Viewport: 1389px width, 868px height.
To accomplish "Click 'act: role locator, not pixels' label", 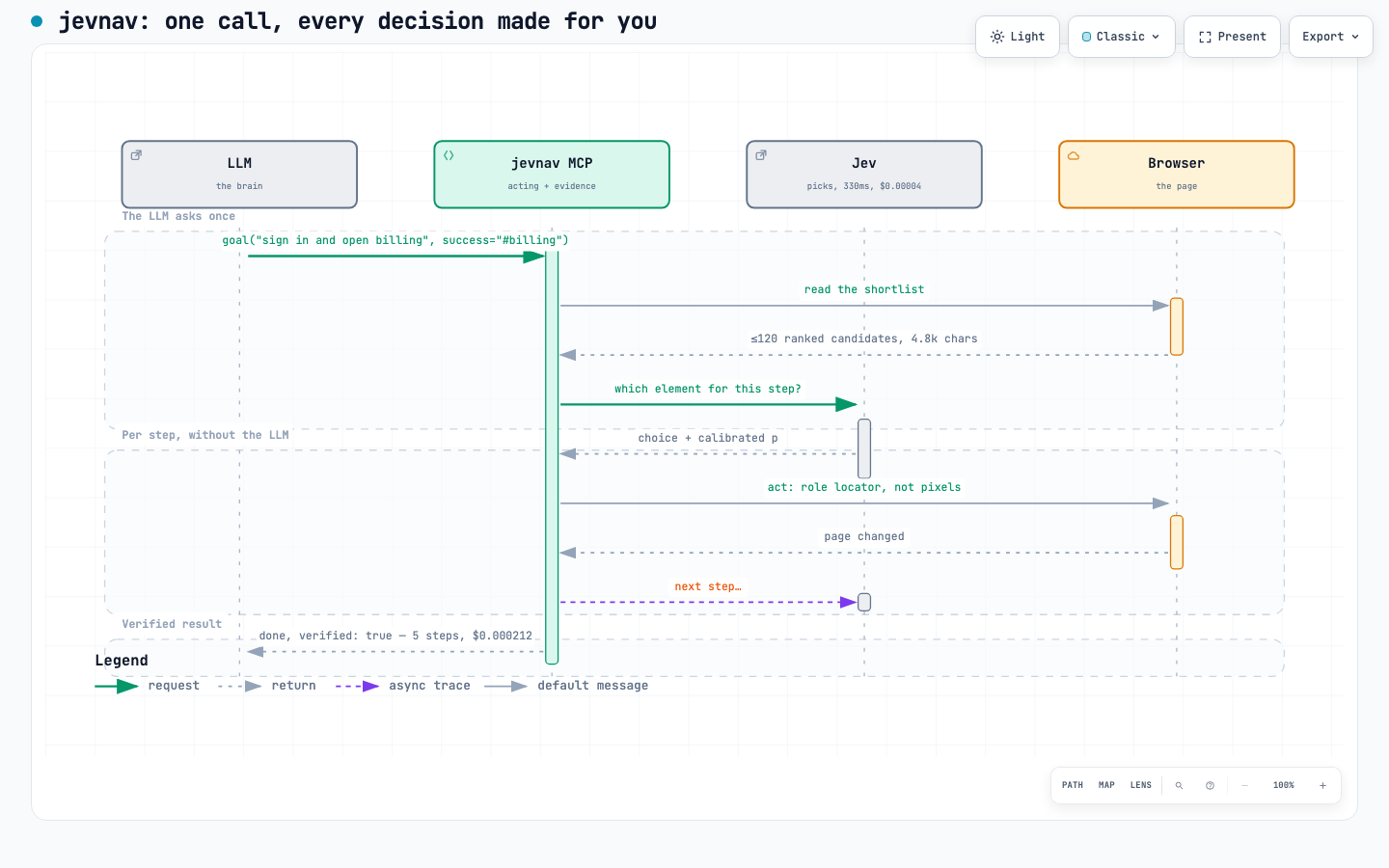I will [864, 487].
